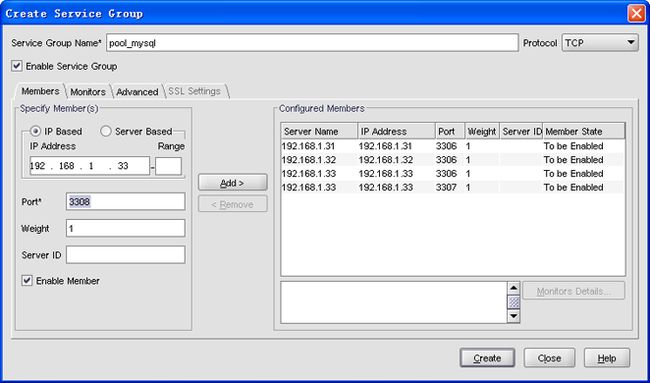Click IP Address cell 192.168.1.31

coord(386,146)
